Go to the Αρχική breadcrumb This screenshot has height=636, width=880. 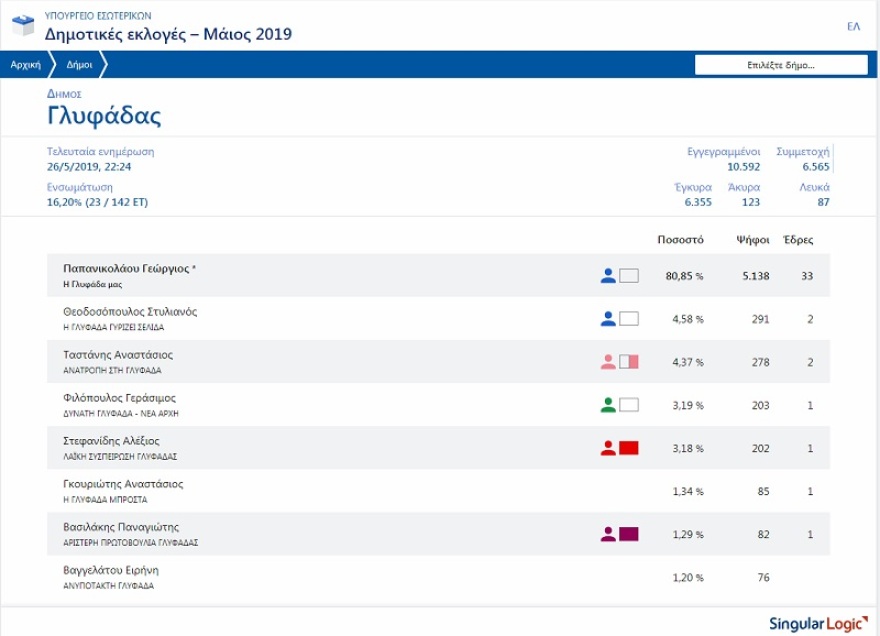pos(25,64)
